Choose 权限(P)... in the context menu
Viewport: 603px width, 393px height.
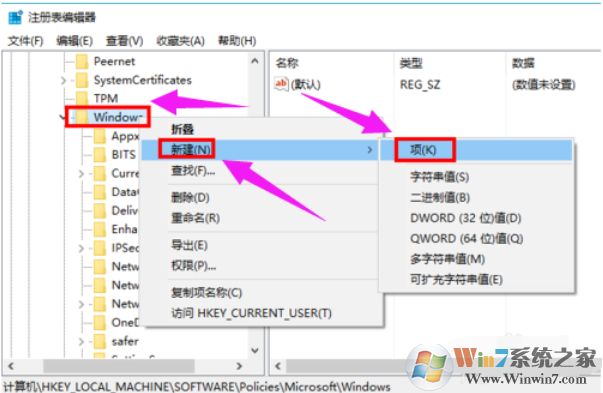click(262, 265)
